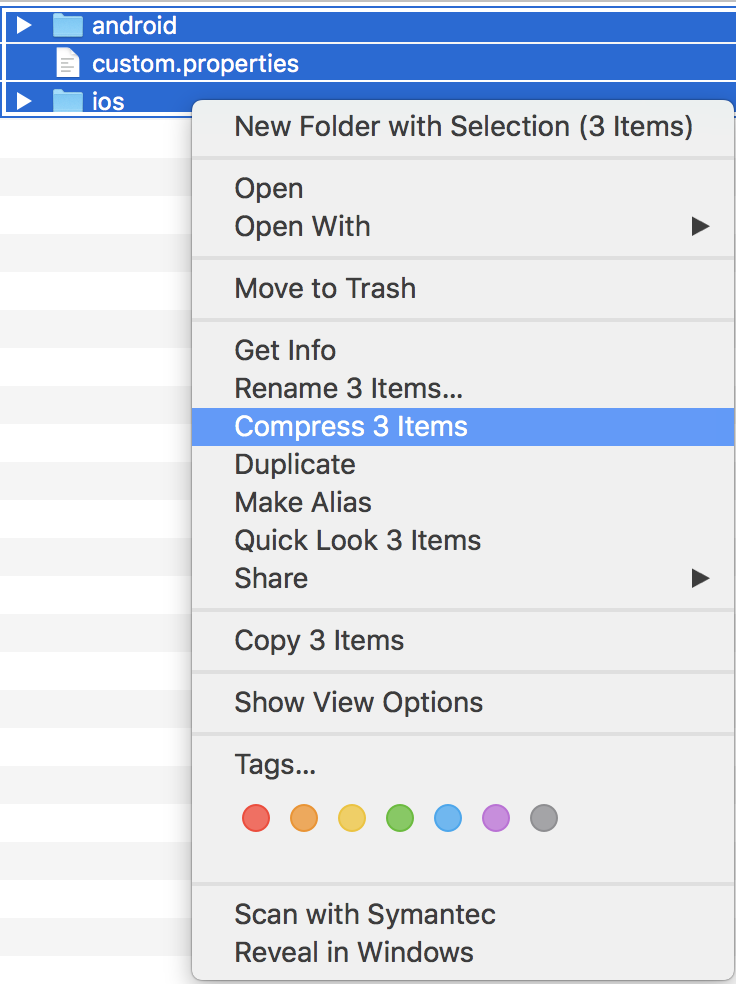This screenshot has height=984, width=736.
Task: Apply the orange tag color
Action: (304, 818)
